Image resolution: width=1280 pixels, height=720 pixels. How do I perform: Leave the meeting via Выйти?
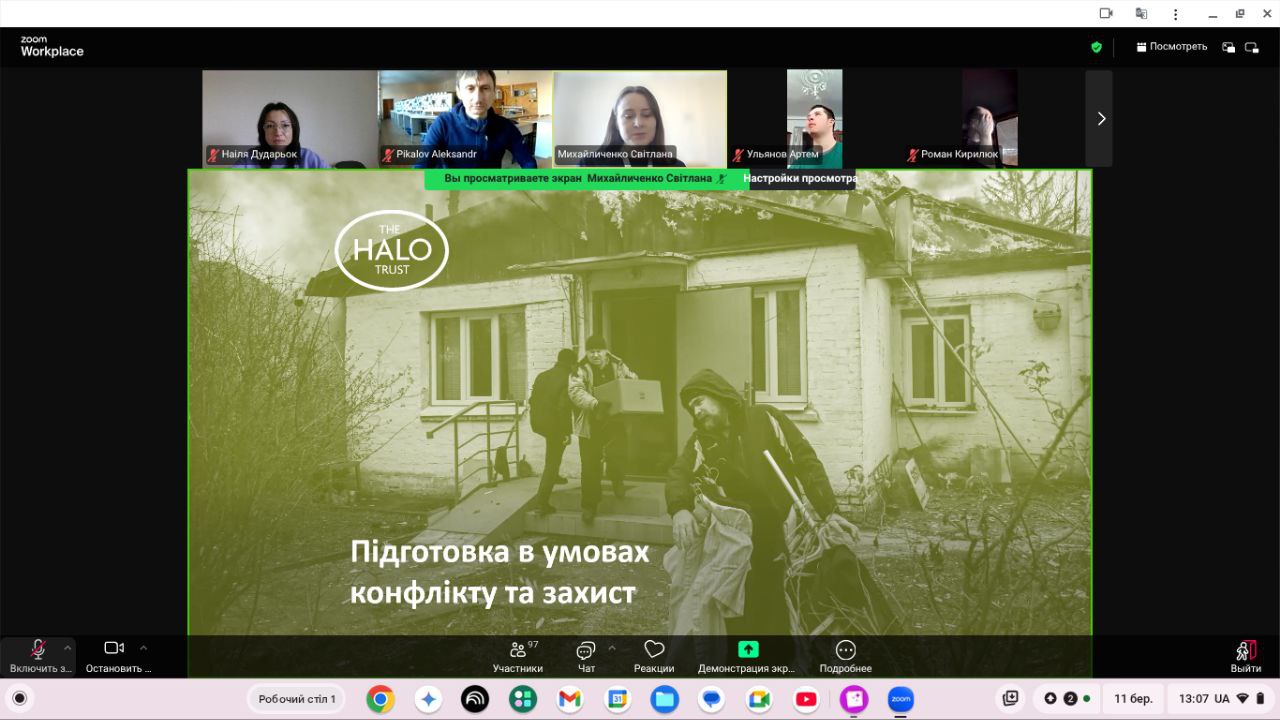[1245, 655]
